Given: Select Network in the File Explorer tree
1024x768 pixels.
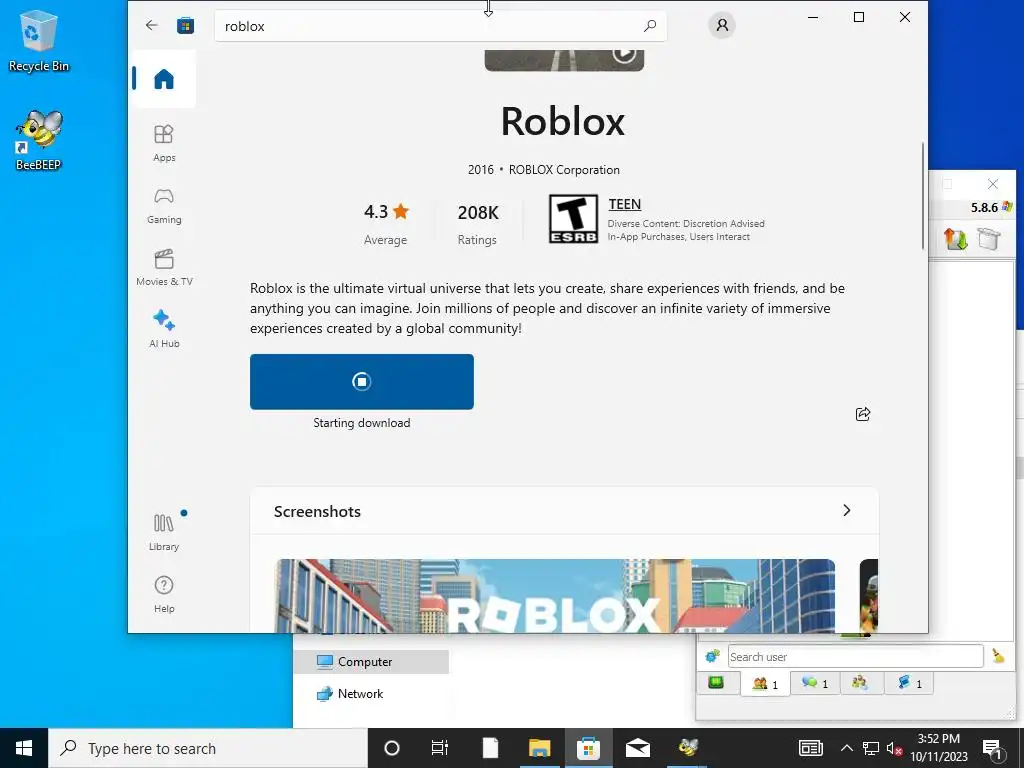Looking at the screenshot, I should (x=350, y=694).
